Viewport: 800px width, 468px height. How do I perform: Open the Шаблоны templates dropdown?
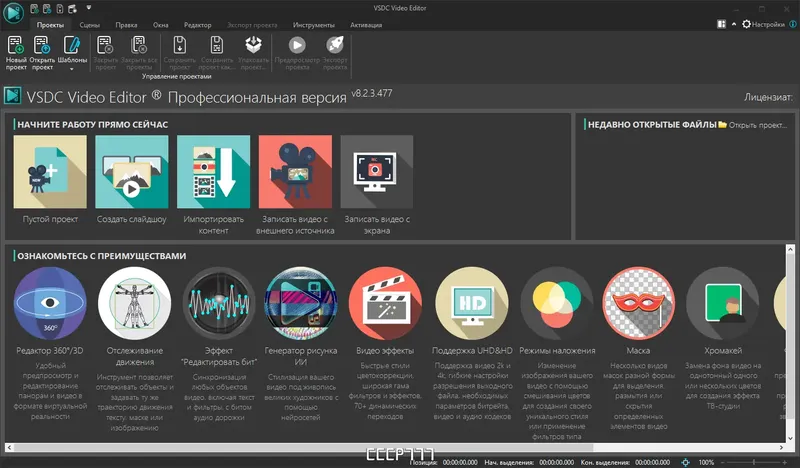tap(72, 53)
